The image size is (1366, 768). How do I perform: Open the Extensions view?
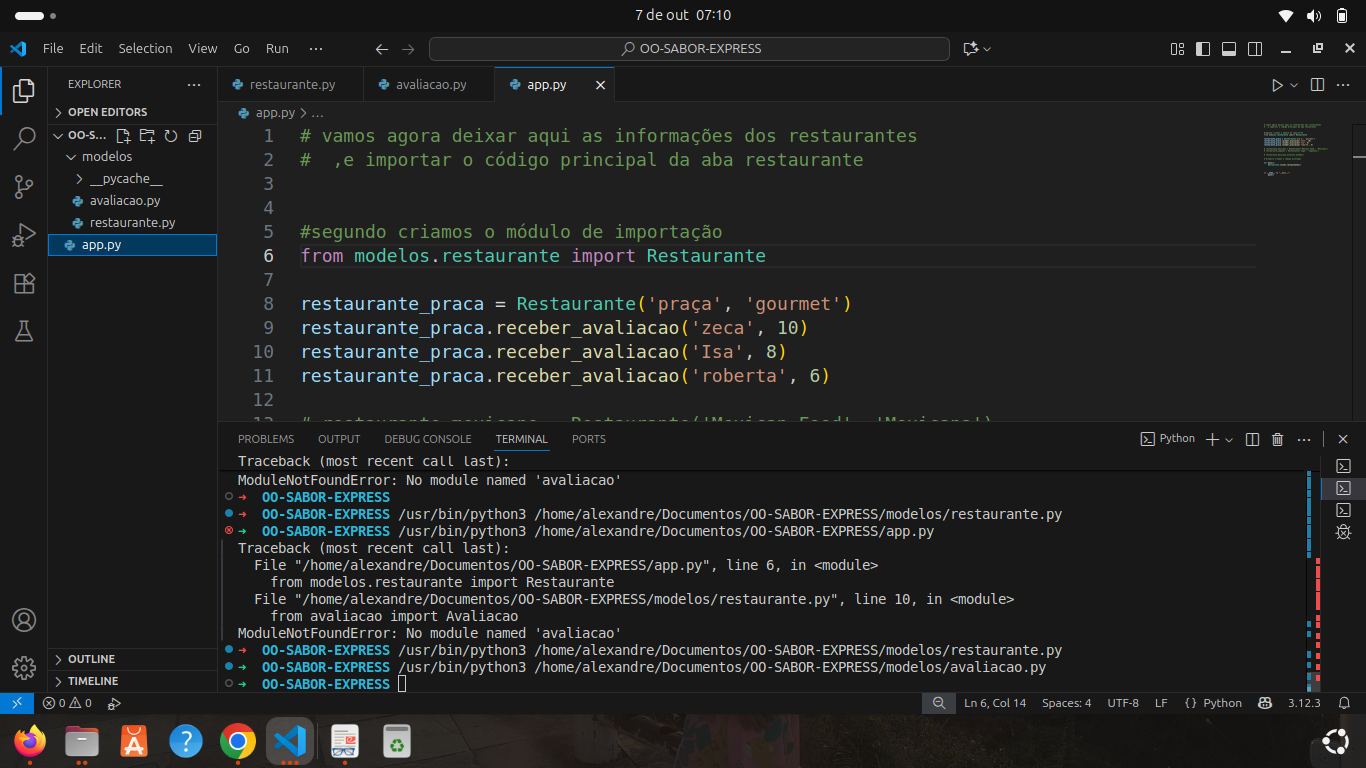(24, 284)
